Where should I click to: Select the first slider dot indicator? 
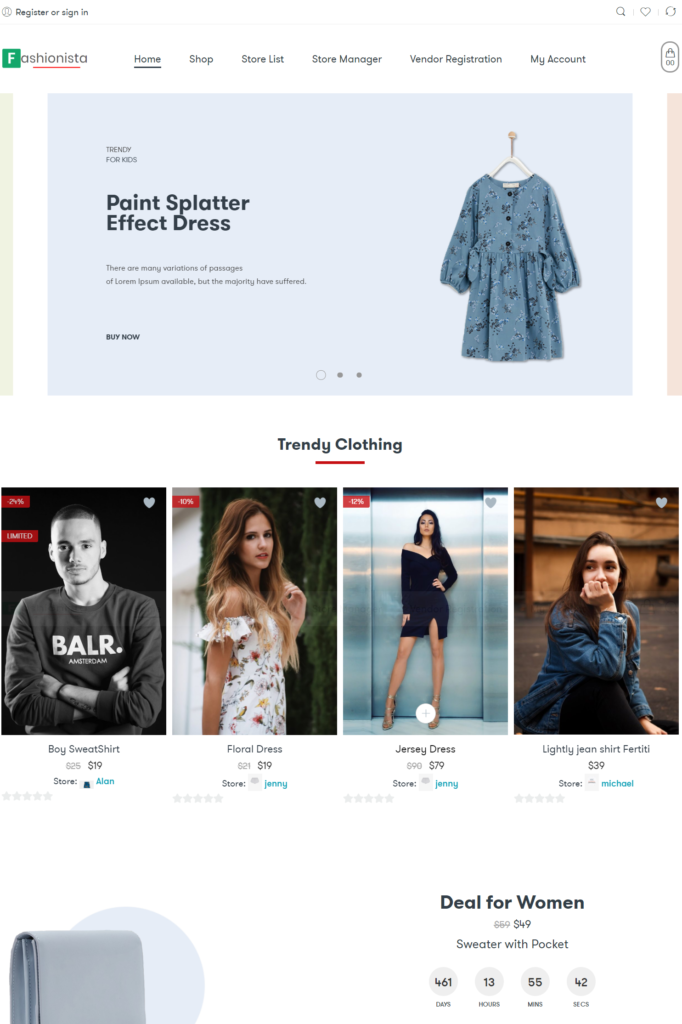321,375
